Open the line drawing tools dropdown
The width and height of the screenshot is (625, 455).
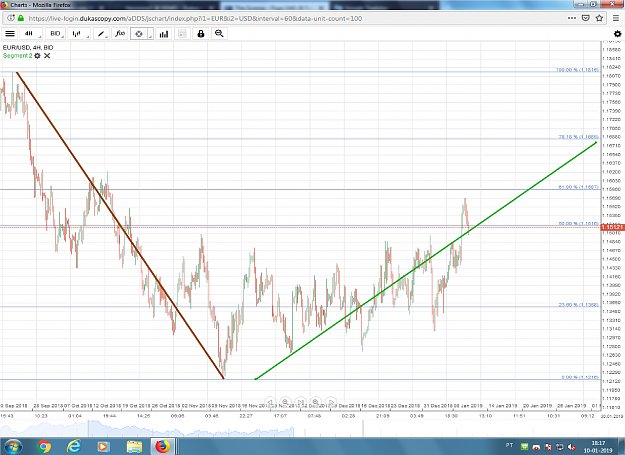(x=101, y=34)
